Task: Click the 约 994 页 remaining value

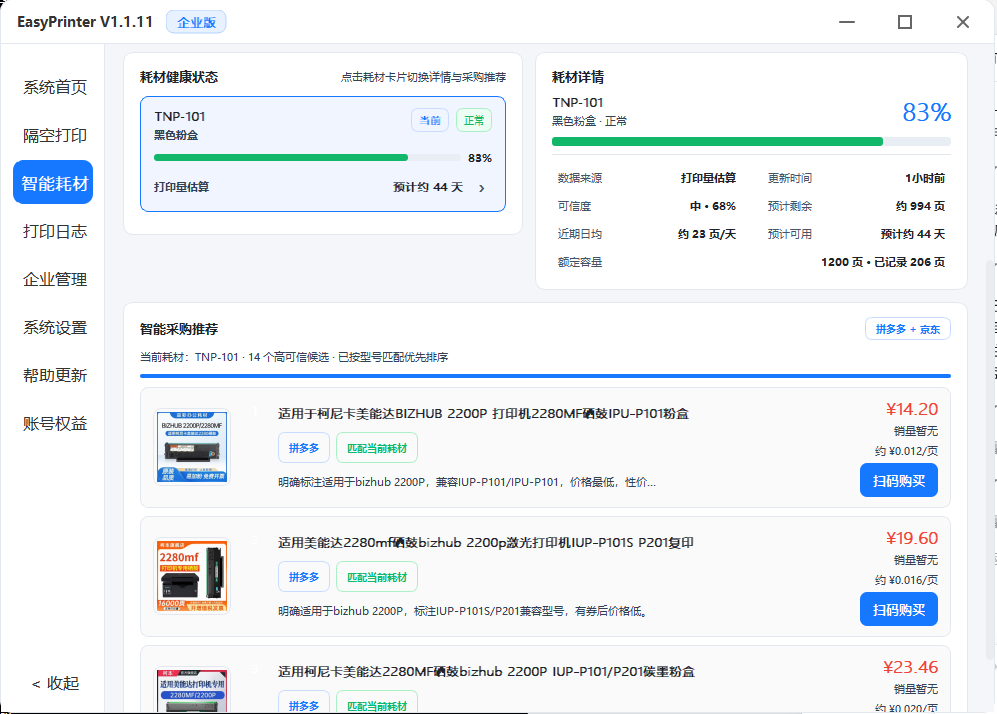Action: [920, 206]
